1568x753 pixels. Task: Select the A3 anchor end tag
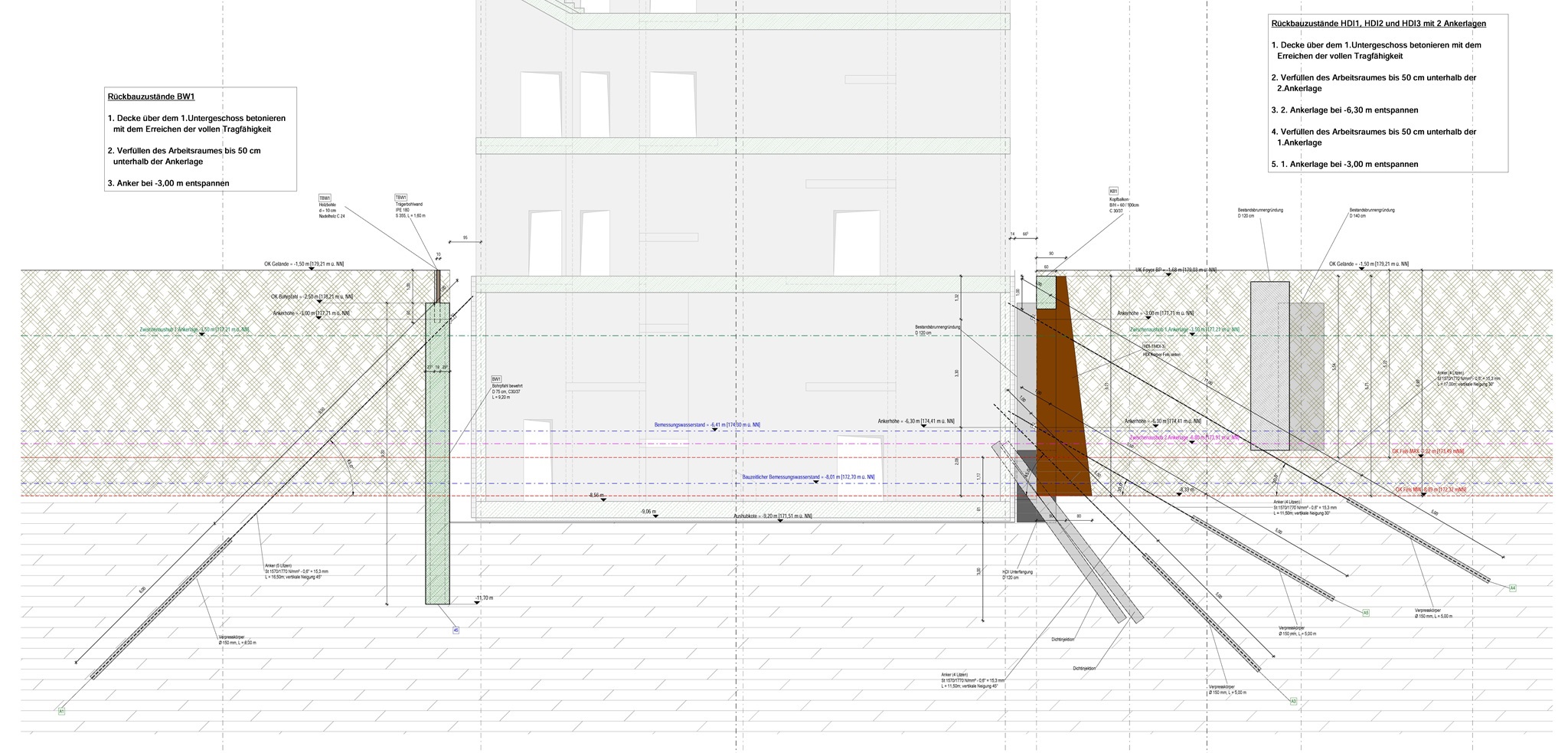coord(1293,701)
